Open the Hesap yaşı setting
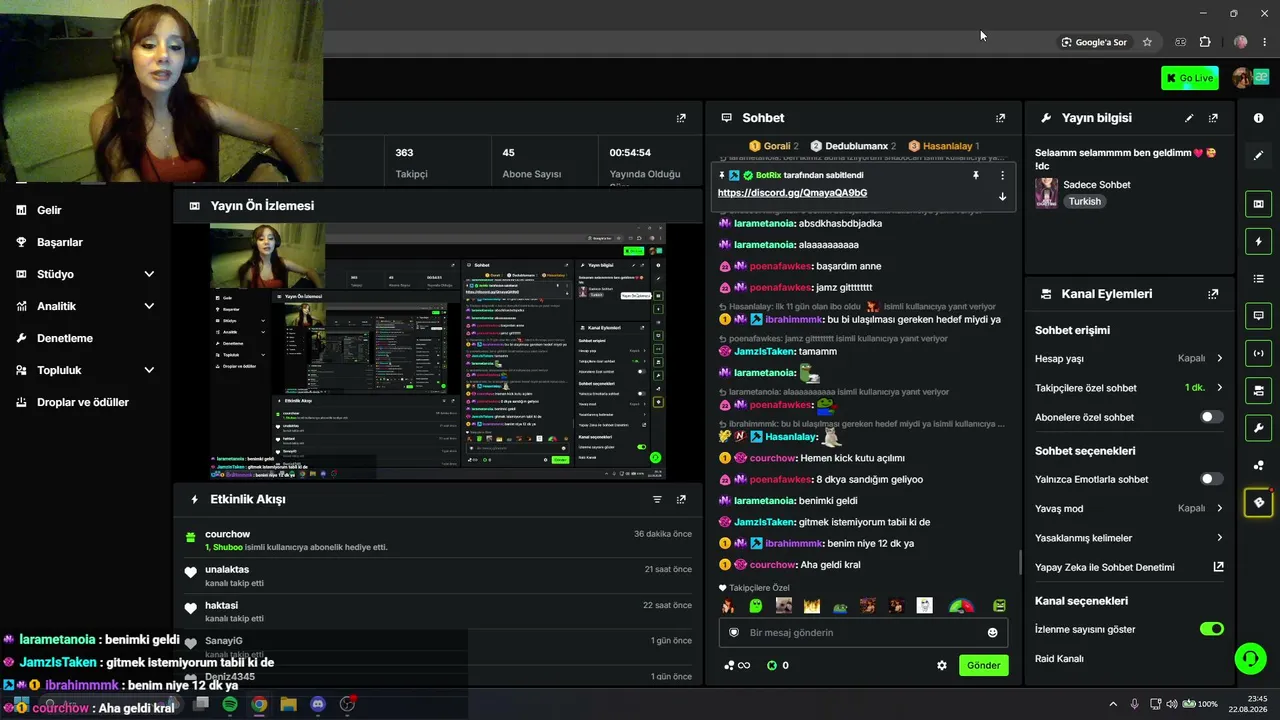The image size is (1280, 720). point(1129,358)
